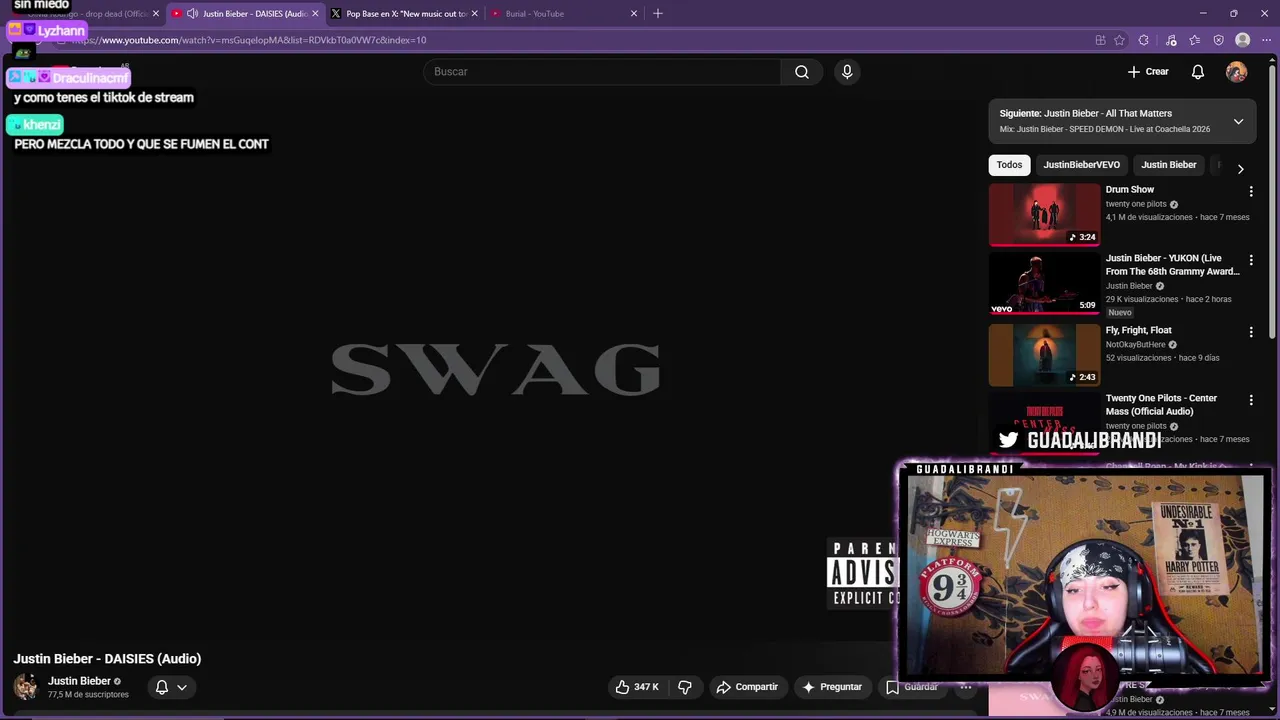Select the Justin Bieber DAISIES browser tab
This screenshot has height=720, width=1280.
coord(244,14)
